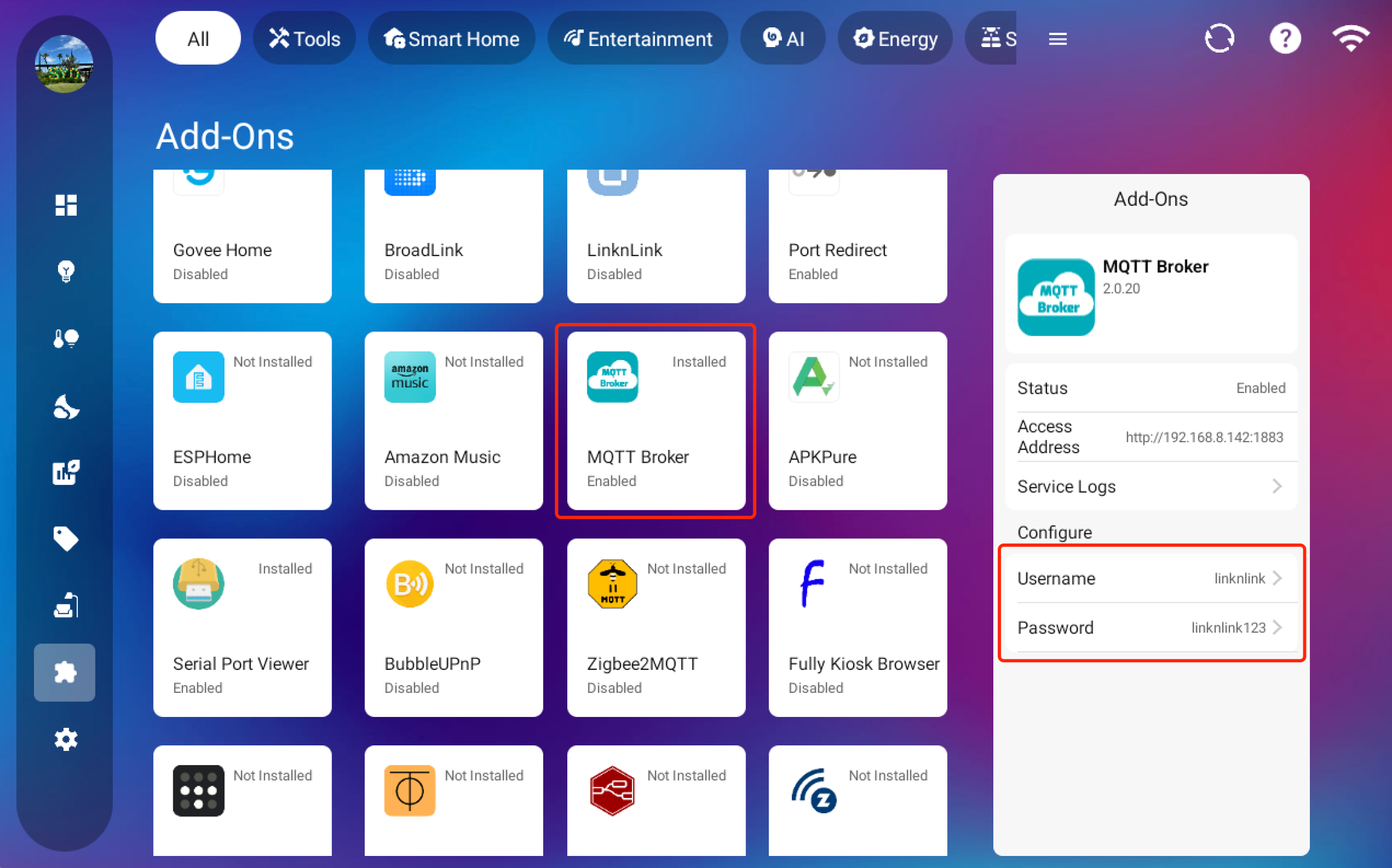Open the Password configuration row
Viewport: 1392px width, 868px height.
[x=1150, y=627]
